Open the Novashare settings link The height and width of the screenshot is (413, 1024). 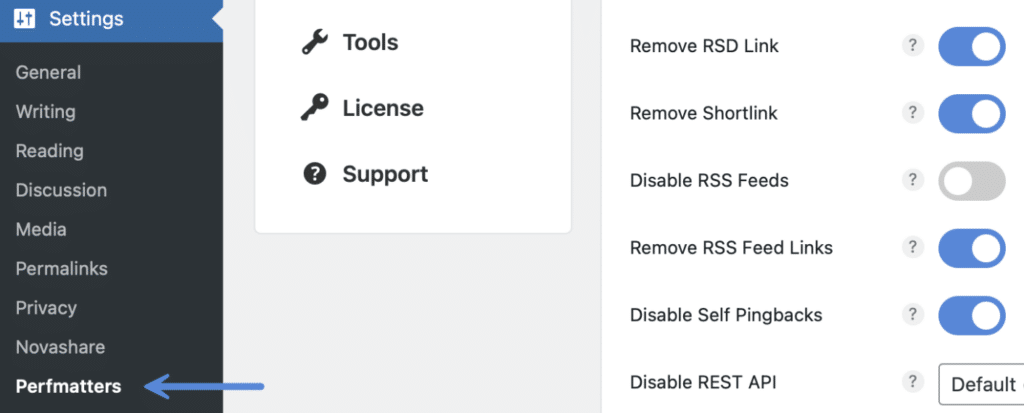coord(60,347)
